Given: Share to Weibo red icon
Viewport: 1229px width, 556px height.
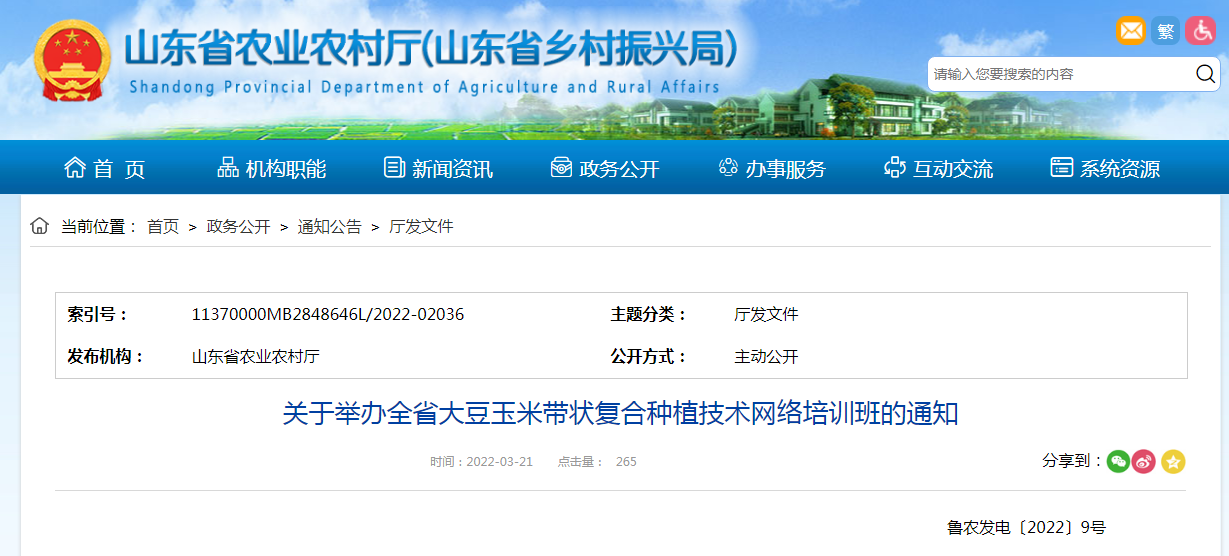Looking at the screenshot, I should coord(1144,461).
